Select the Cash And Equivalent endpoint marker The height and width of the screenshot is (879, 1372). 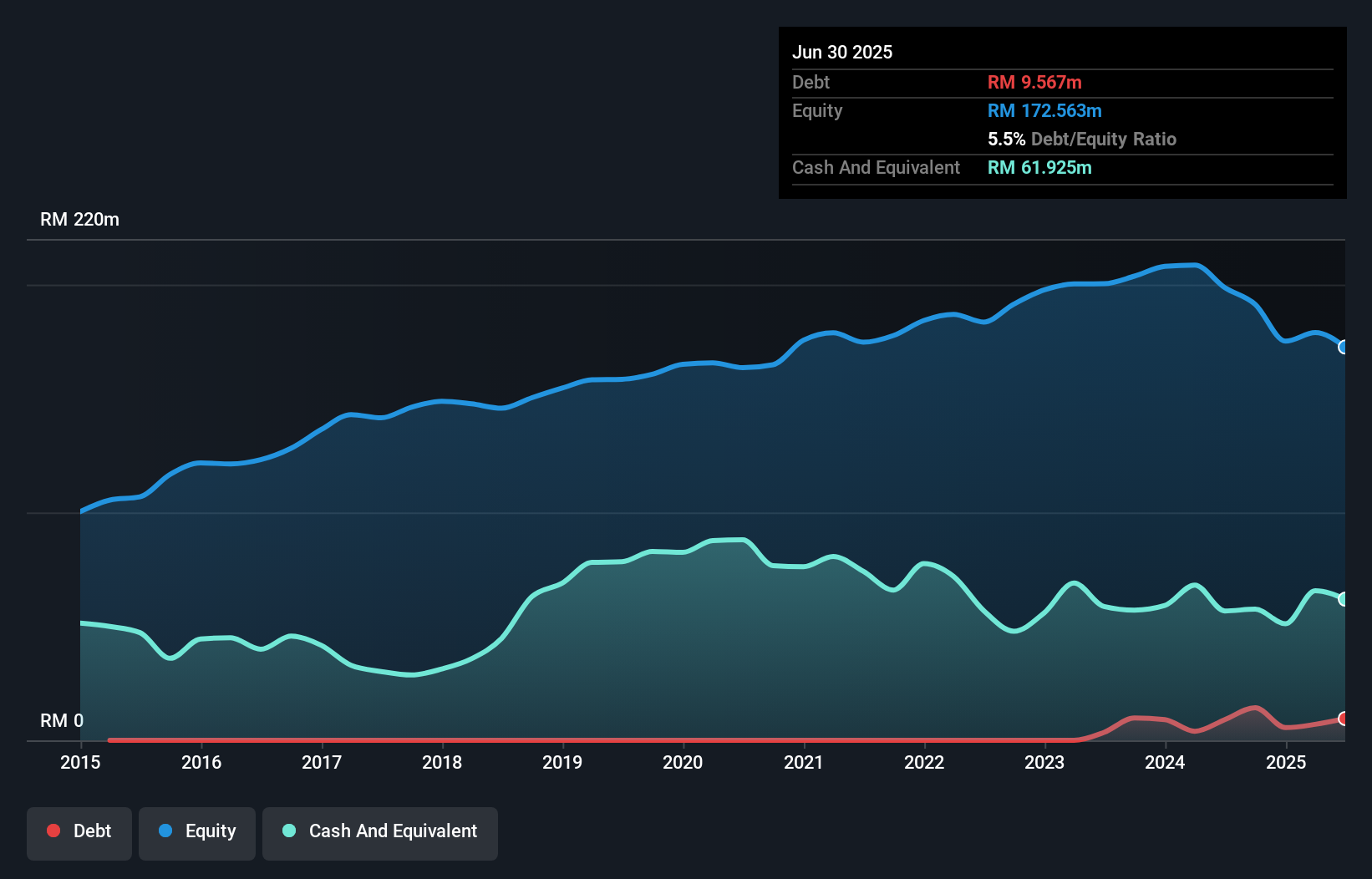pos(1344,598)
